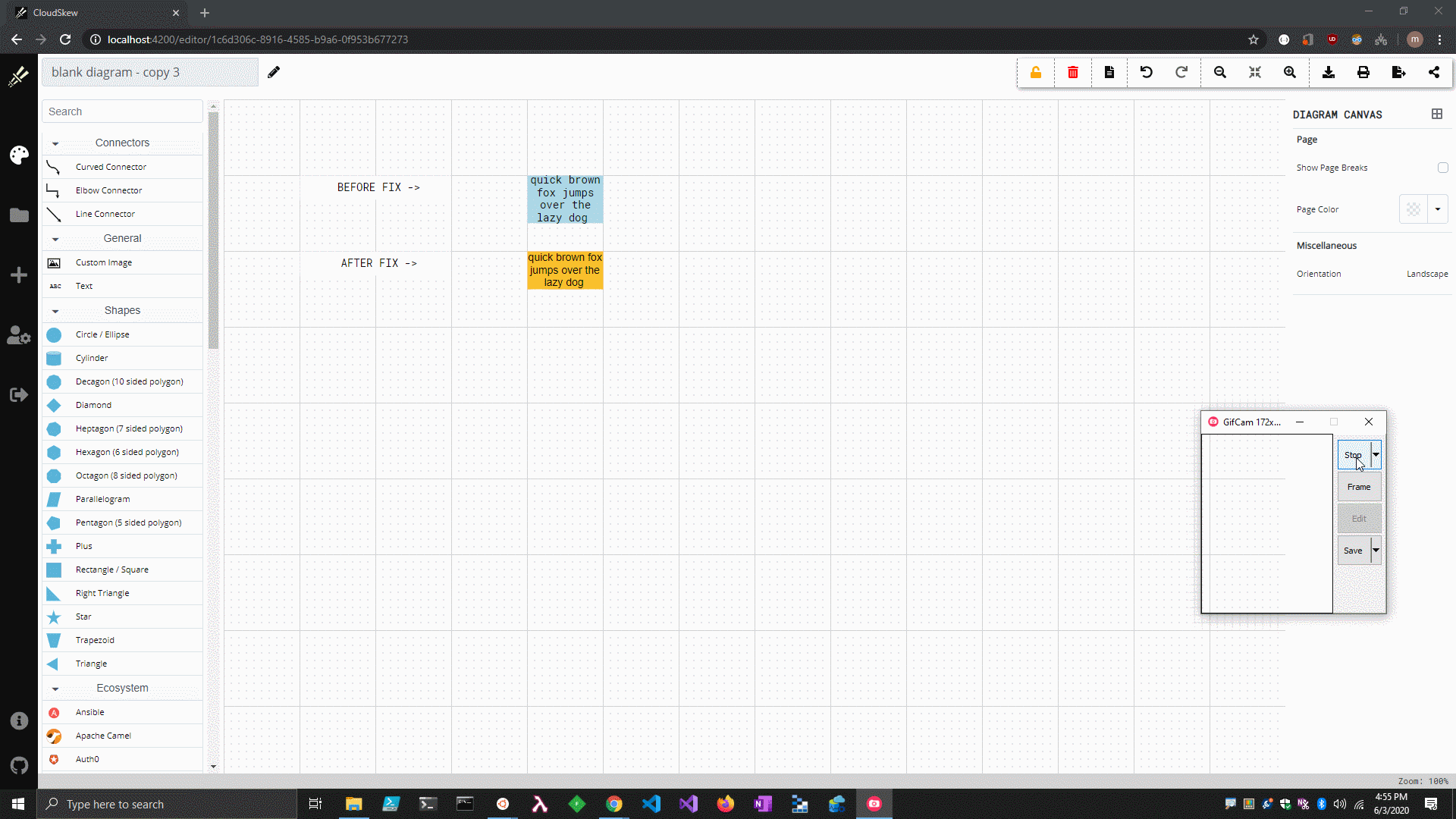Pick the Ansible ecosystem icon
The height and width of the screenshot is (819, 1456).
point(89,712)
